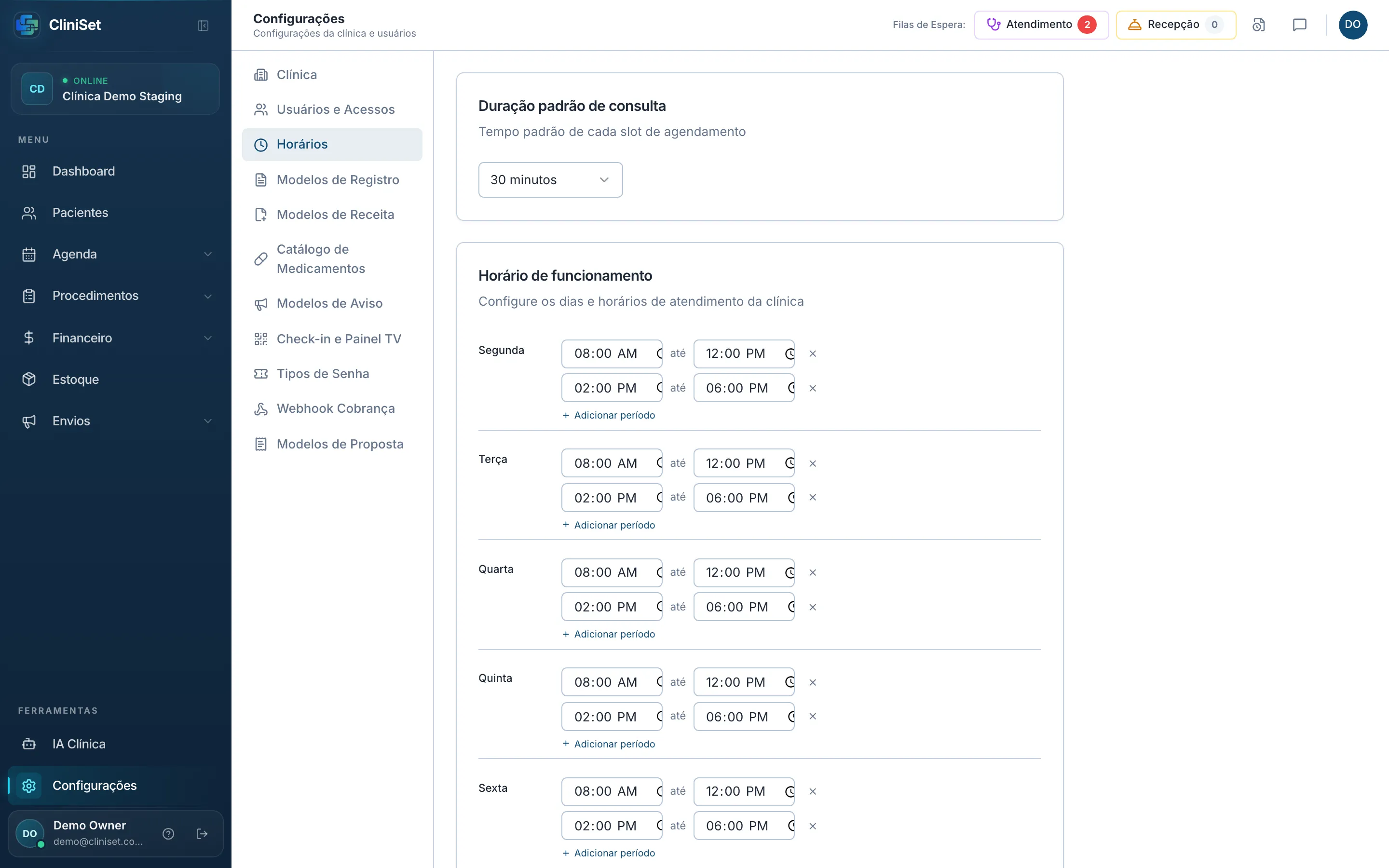This screenshot has width=1389, height=868.
Task: Click the Pacientes people icon
Action: tap(29, 213)
